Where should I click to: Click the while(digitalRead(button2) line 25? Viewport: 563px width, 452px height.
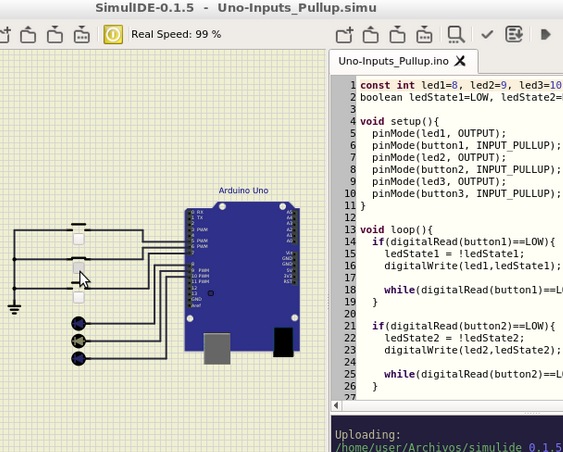[473, 374]
